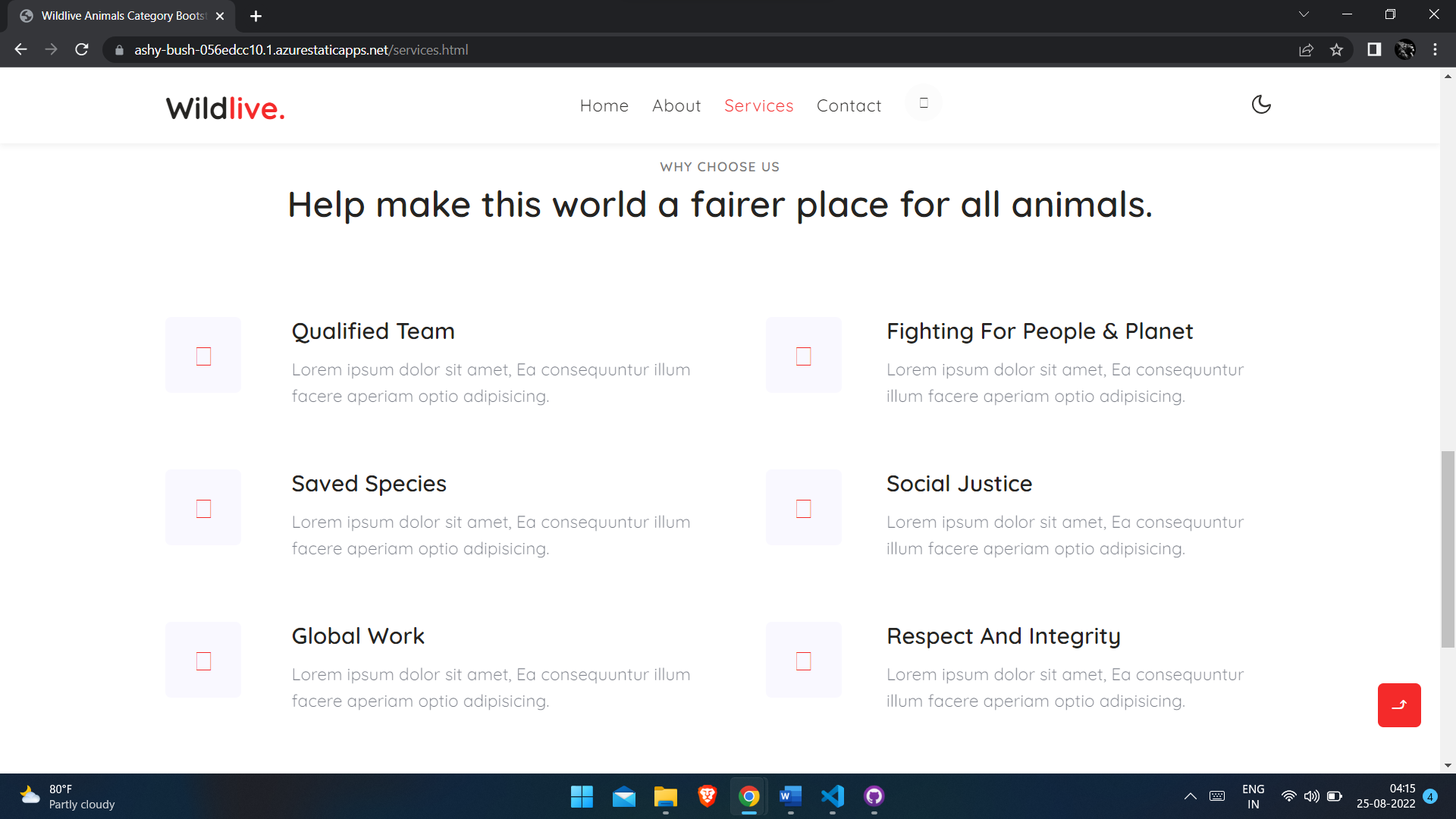Image resolution: width=1456 pixels, height=819 pixels.
Task: Click the Qualified Team heading
Action: pyautogui.click(x=373, y=331)
